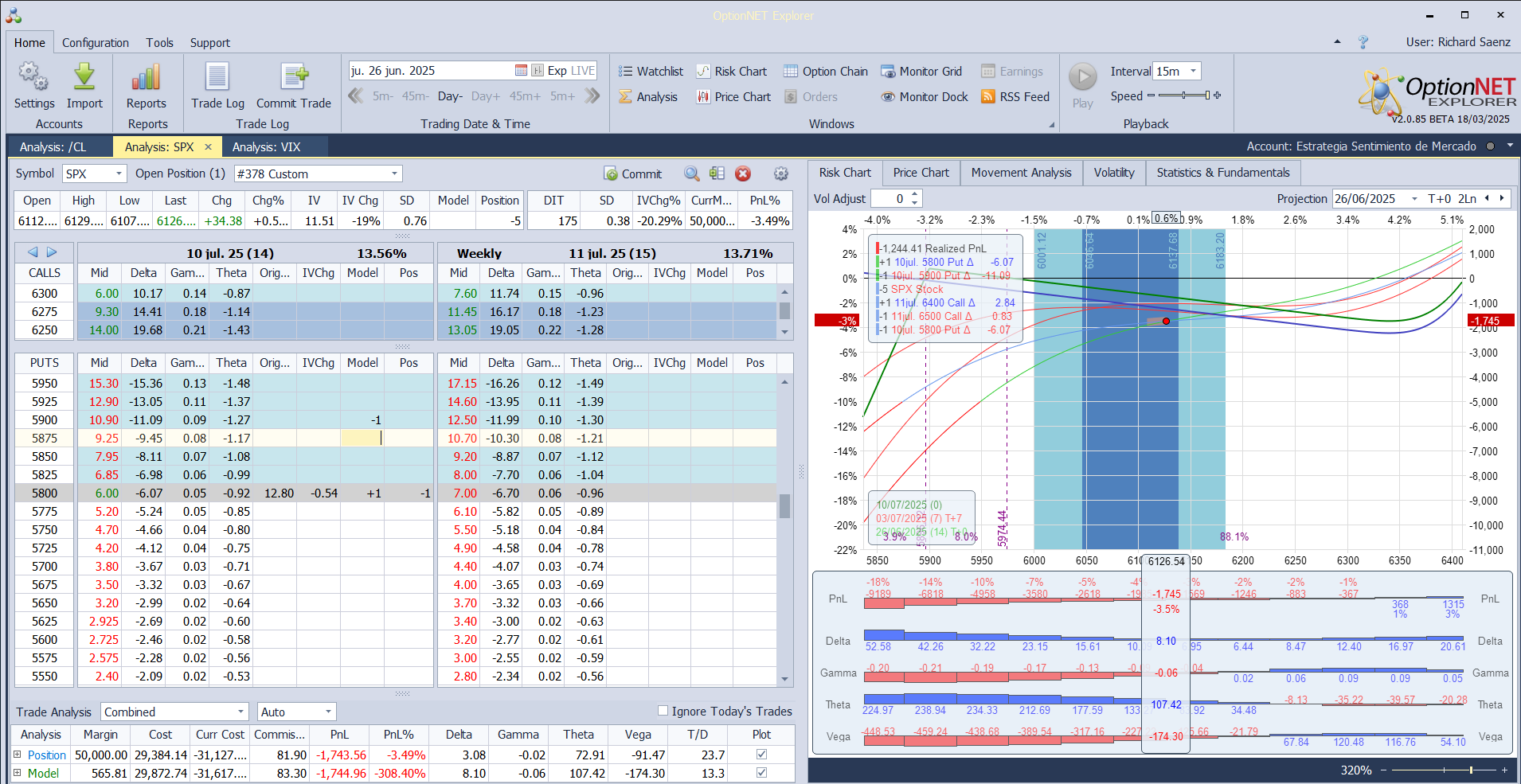This screenshot has height=784, width=1521.
Task: Open the Monitor Dock window
Action: click(x=925, y=96)
